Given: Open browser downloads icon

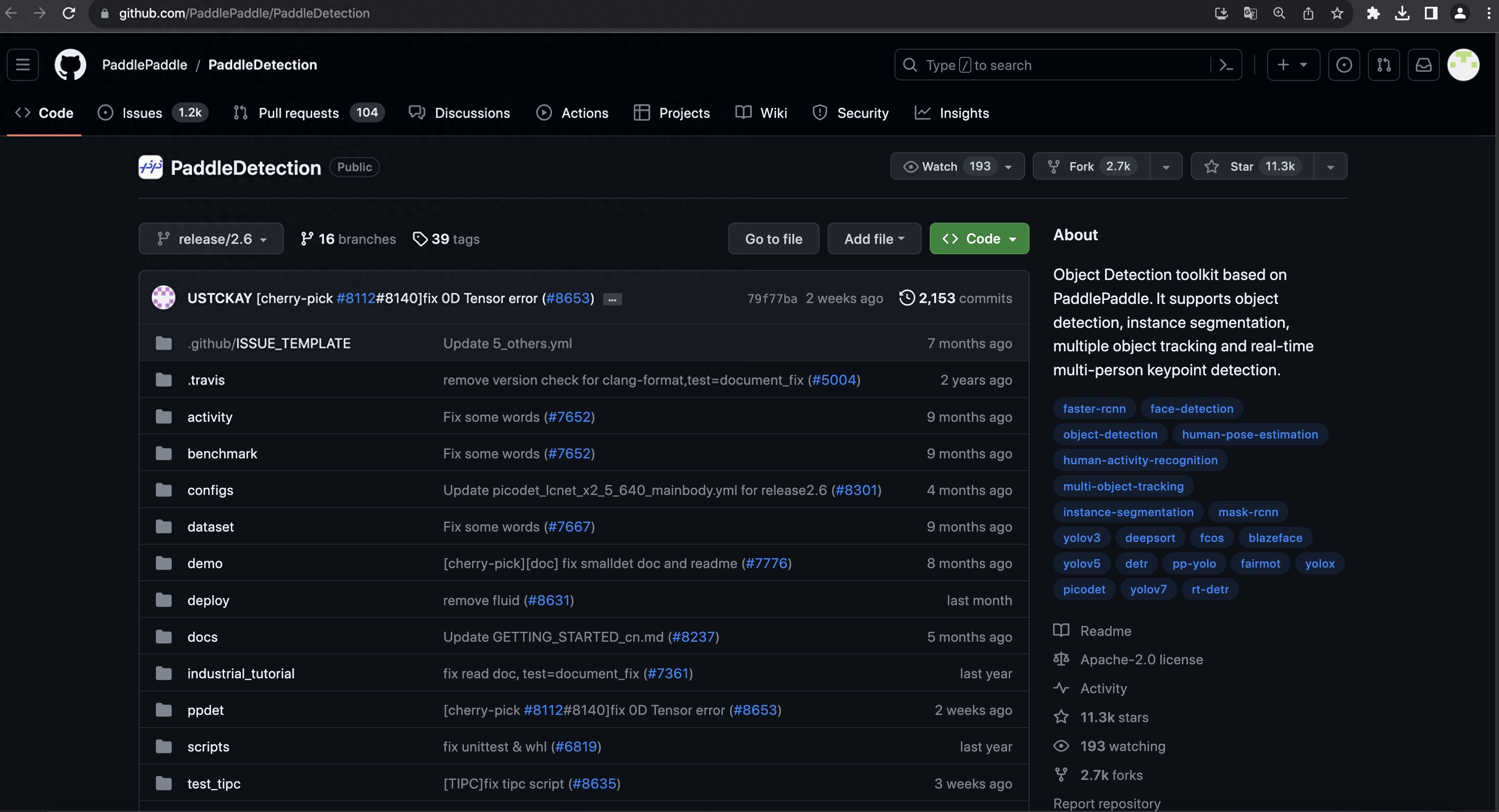Looking at the screenshot, I should coord(1402,14).
